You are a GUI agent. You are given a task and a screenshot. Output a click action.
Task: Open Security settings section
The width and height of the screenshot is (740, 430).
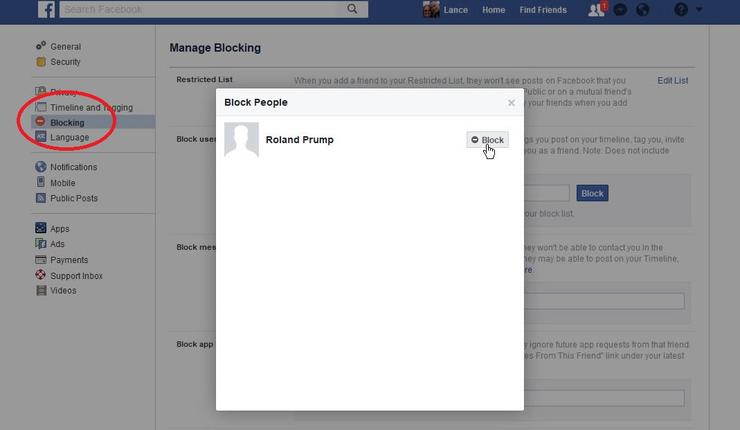tap(65, 62)
